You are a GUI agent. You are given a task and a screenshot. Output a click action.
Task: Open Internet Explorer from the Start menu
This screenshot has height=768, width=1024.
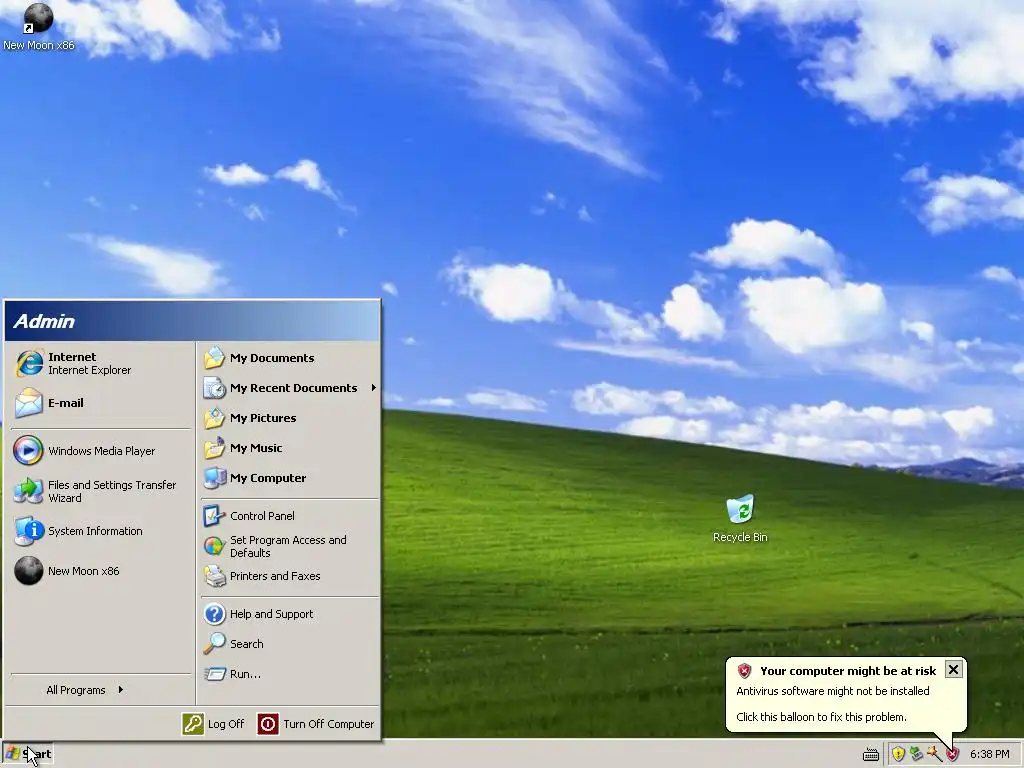tap(99, 364)
